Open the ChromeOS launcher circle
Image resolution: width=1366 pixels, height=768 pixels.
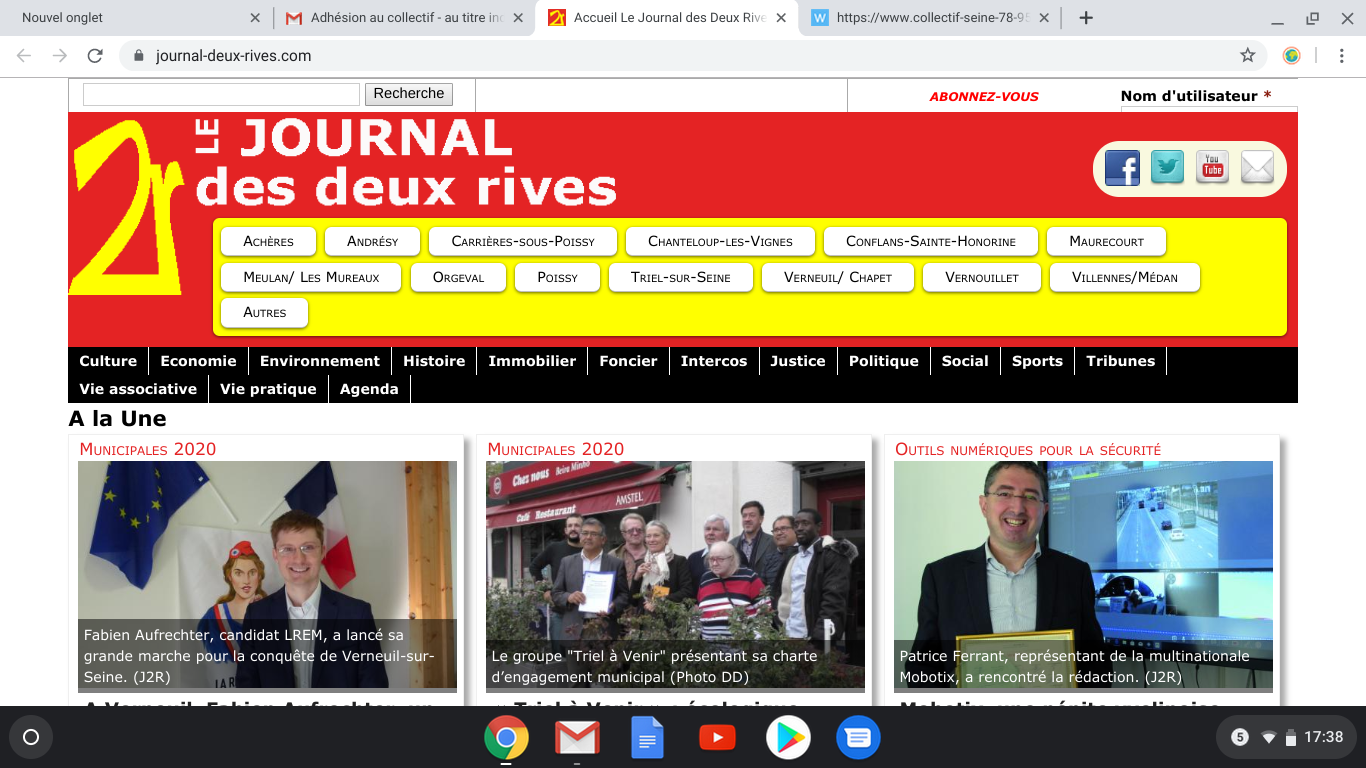pos(31,738)
